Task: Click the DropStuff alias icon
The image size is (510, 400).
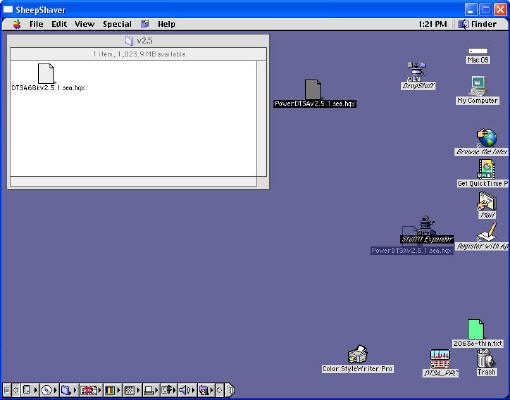Action: coord(417,71)
